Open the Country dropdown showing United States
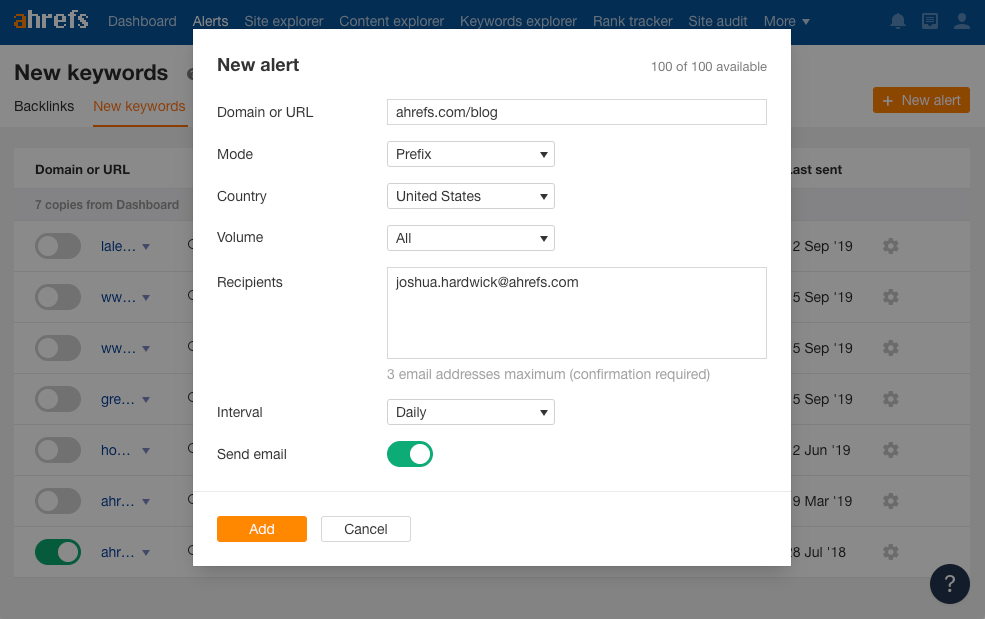The width and height of the screenshot is (985, 619). click(471, 196)
